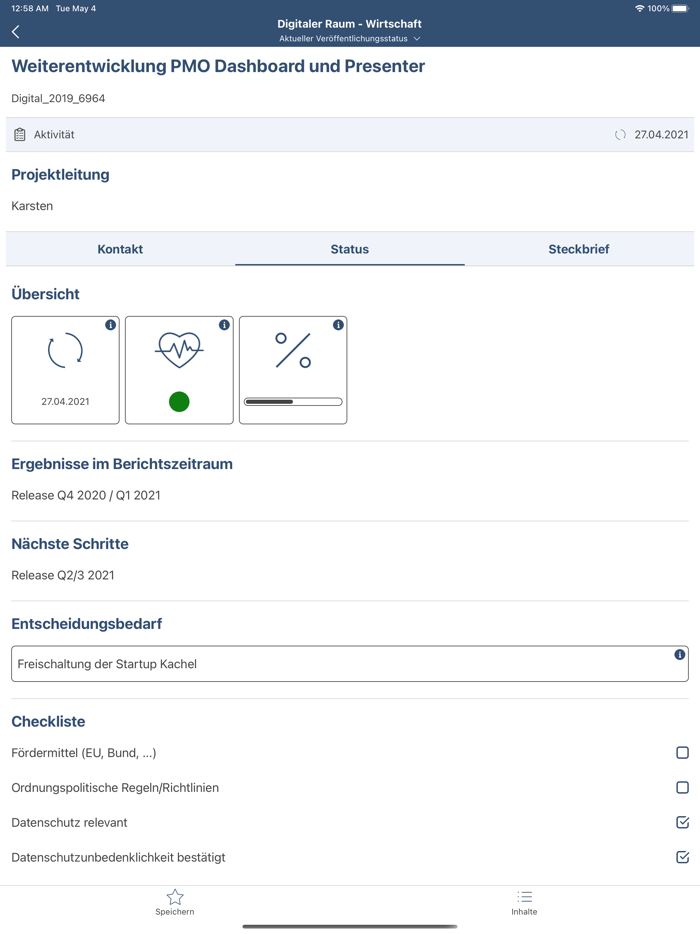Click the progress bar in the percent tile
700x934 pixels.
[x=293, y=402]
